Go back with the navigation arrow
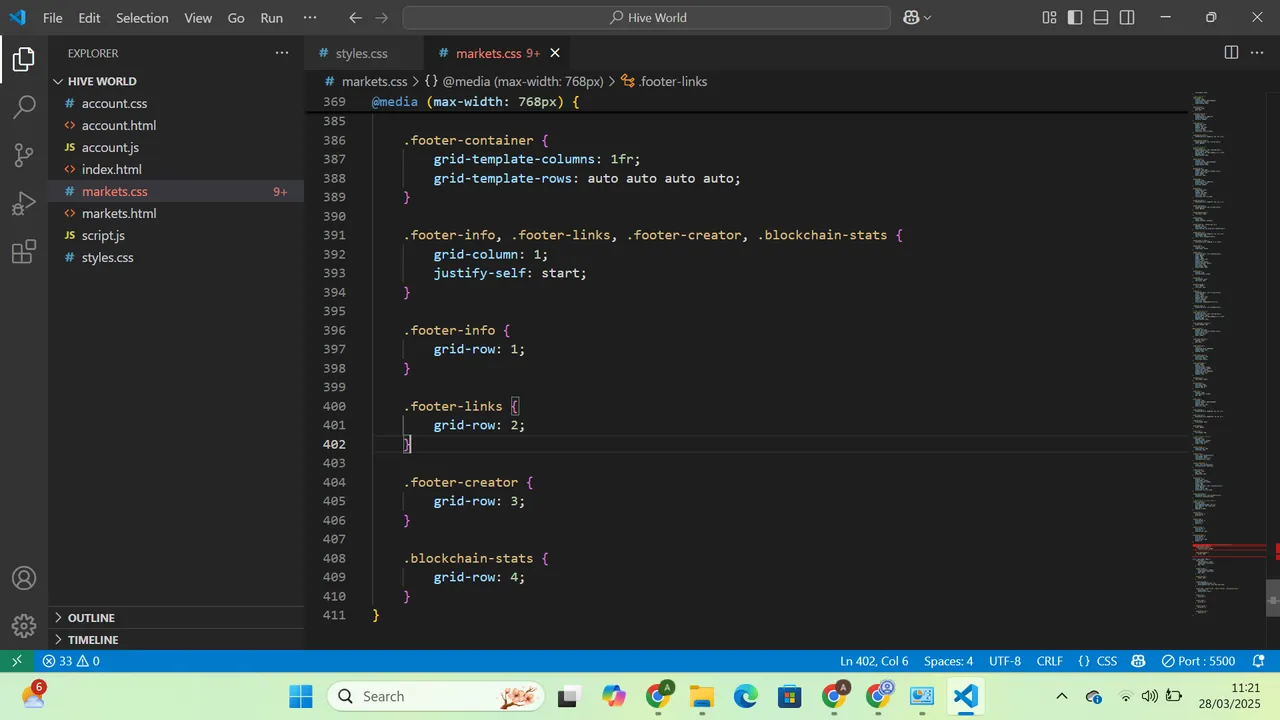 pos(355,18)
